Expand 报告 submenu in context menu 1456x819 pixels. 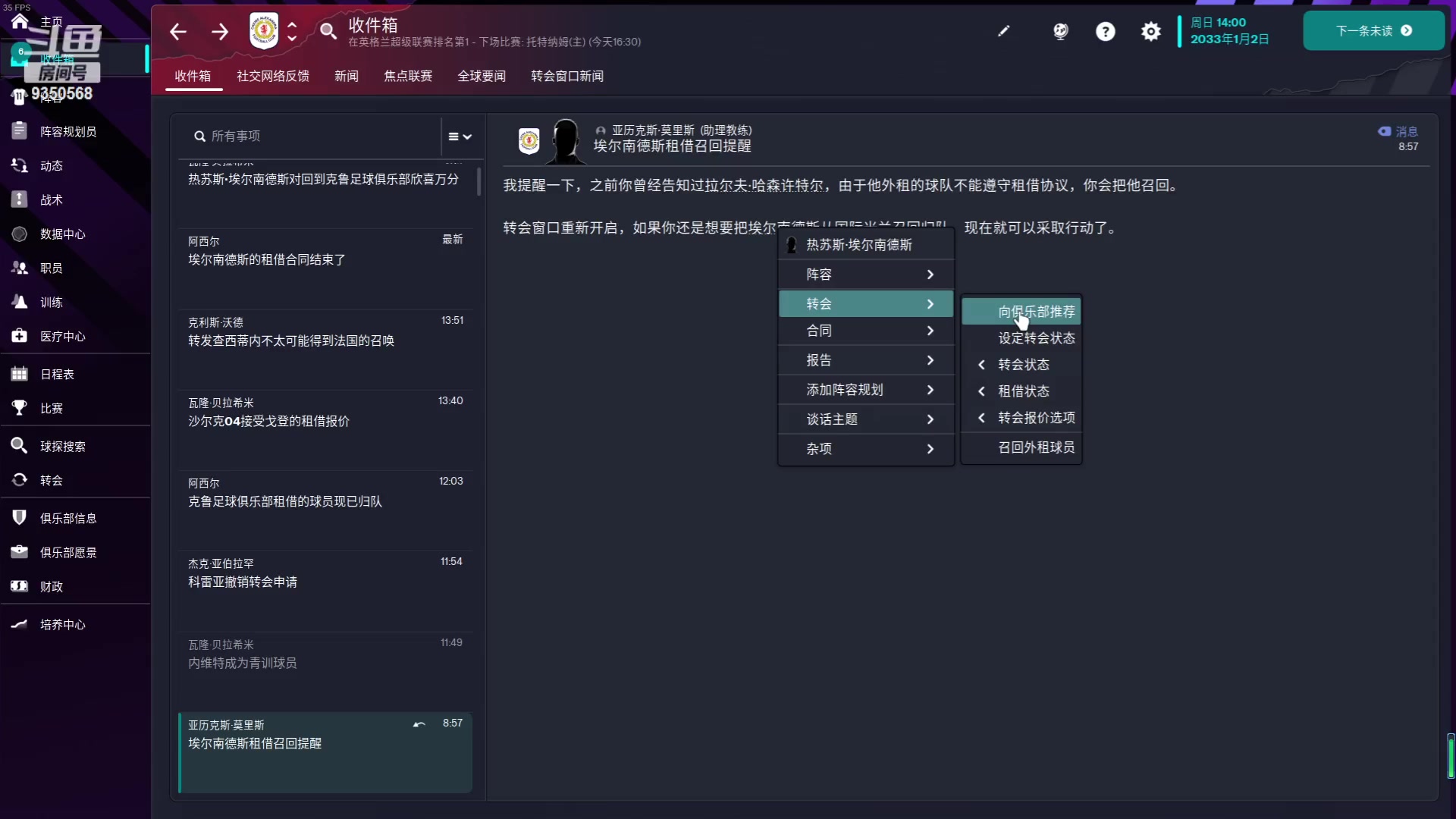[x=866, y=360]
